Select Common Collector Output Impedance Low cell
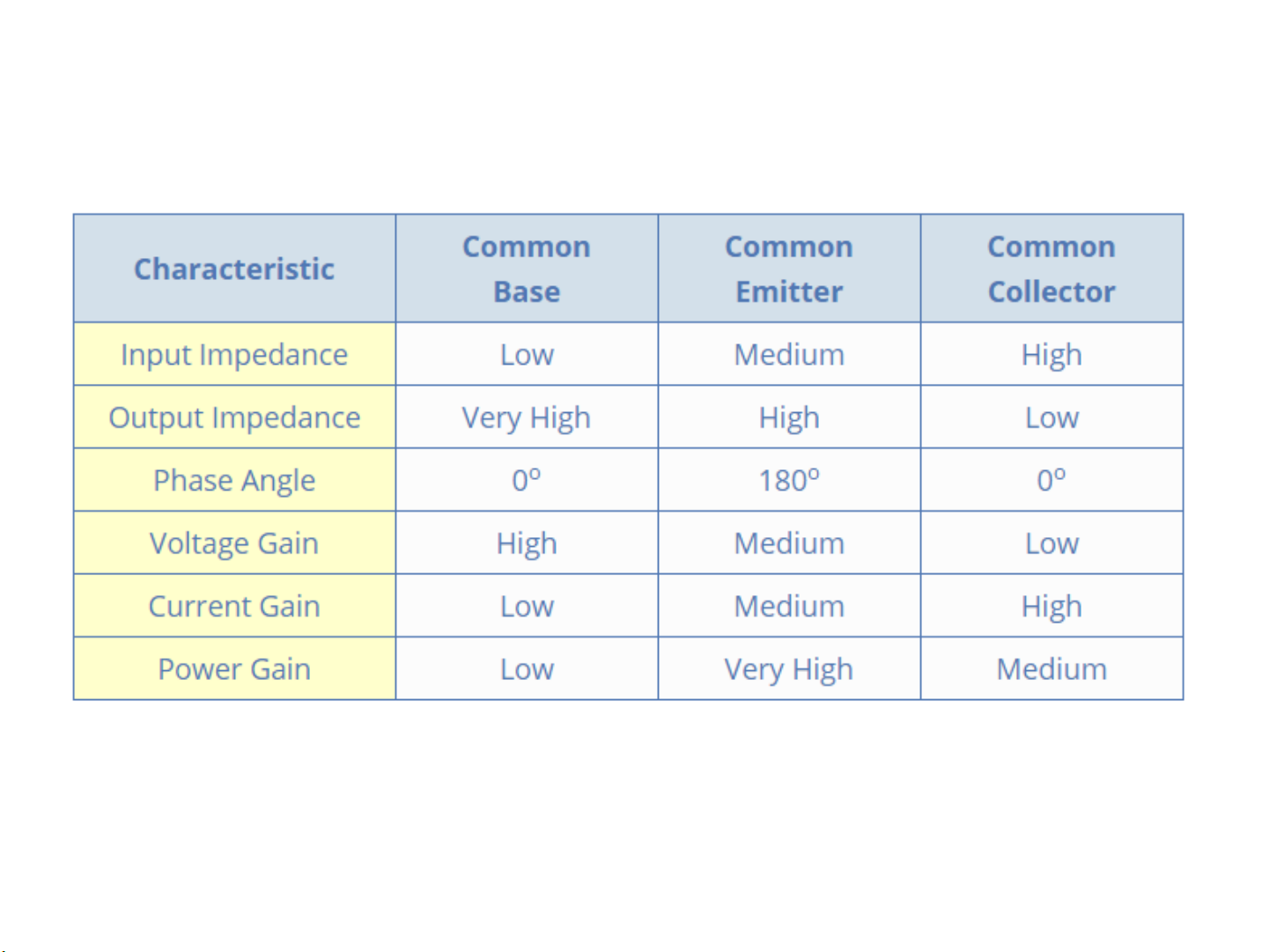 (1051, 417)
